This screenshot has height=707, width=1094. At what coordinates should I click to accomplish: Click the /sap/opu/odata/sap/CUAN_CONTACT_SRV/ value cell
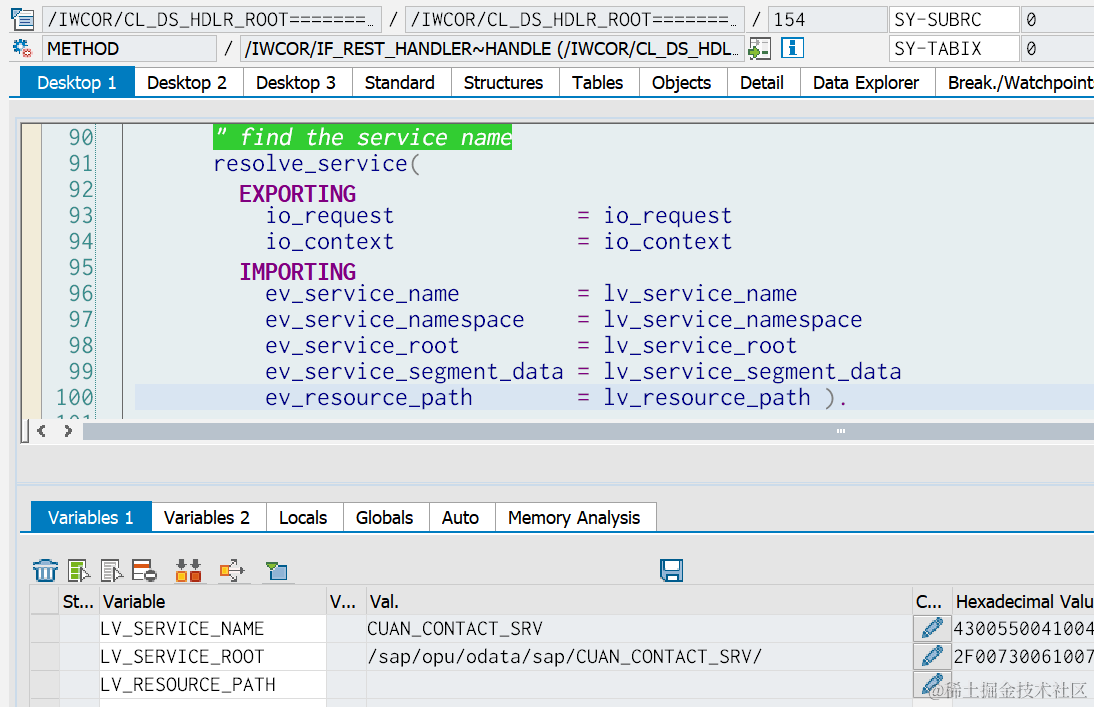point(639,656)
